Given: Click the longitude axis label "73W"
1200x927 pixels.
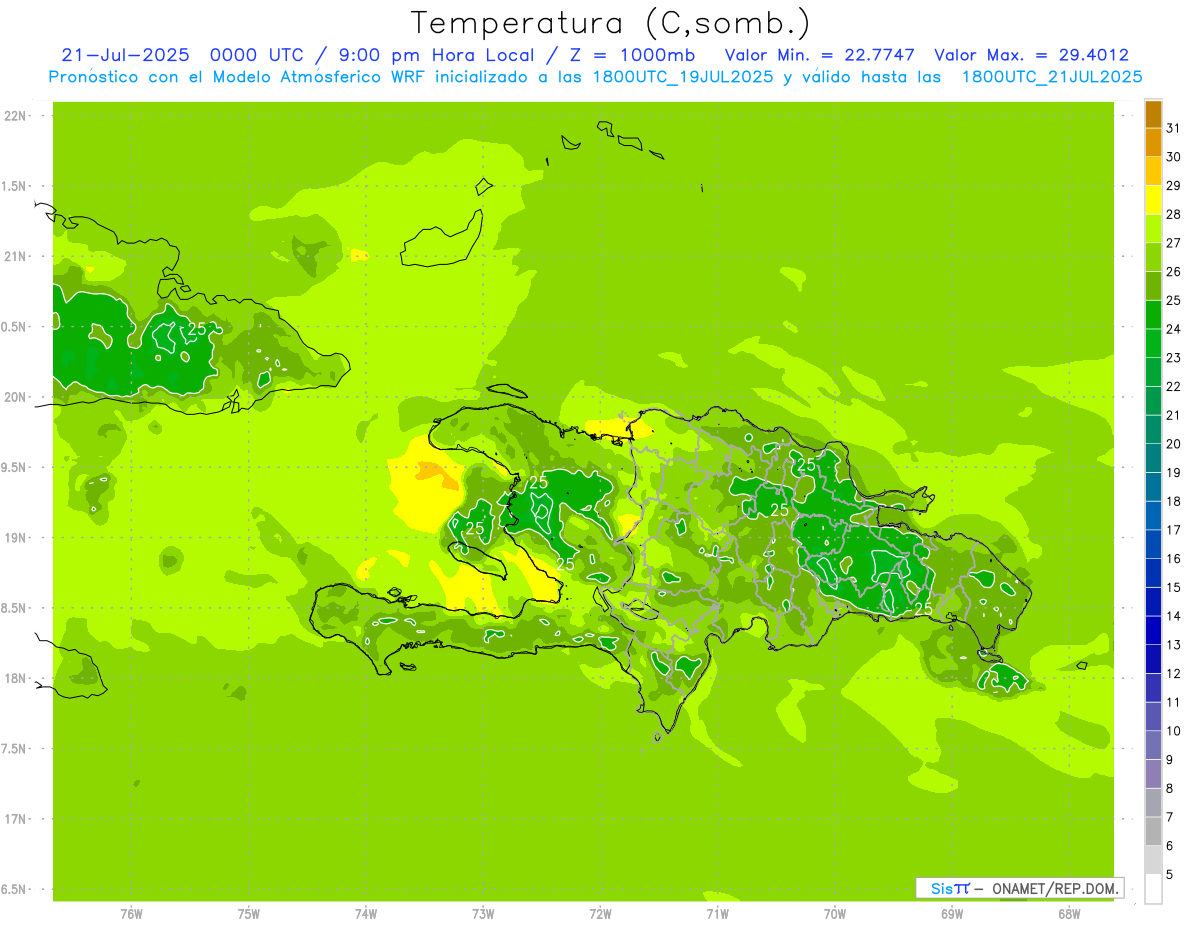Looking at the screenshot, I should (x=483, y=914).
